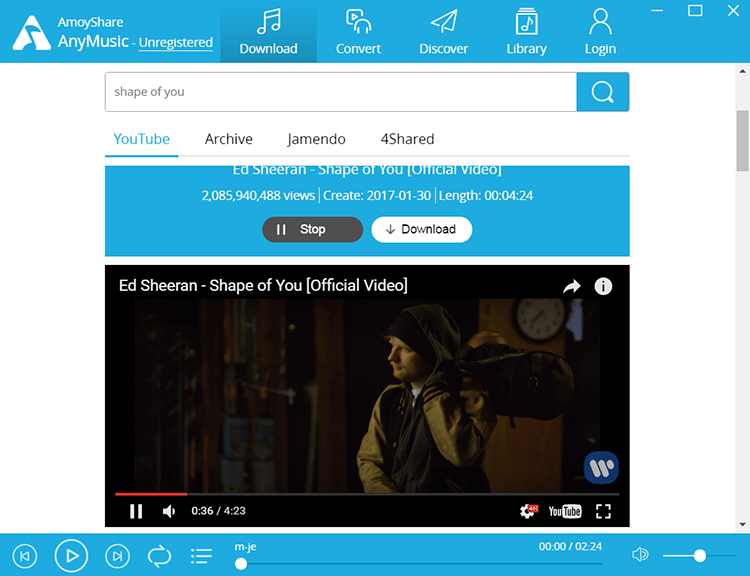Image resolution: width=750 pixels, height=576 pixels.
Task: Click the video frame area
Action: (367, 396)
